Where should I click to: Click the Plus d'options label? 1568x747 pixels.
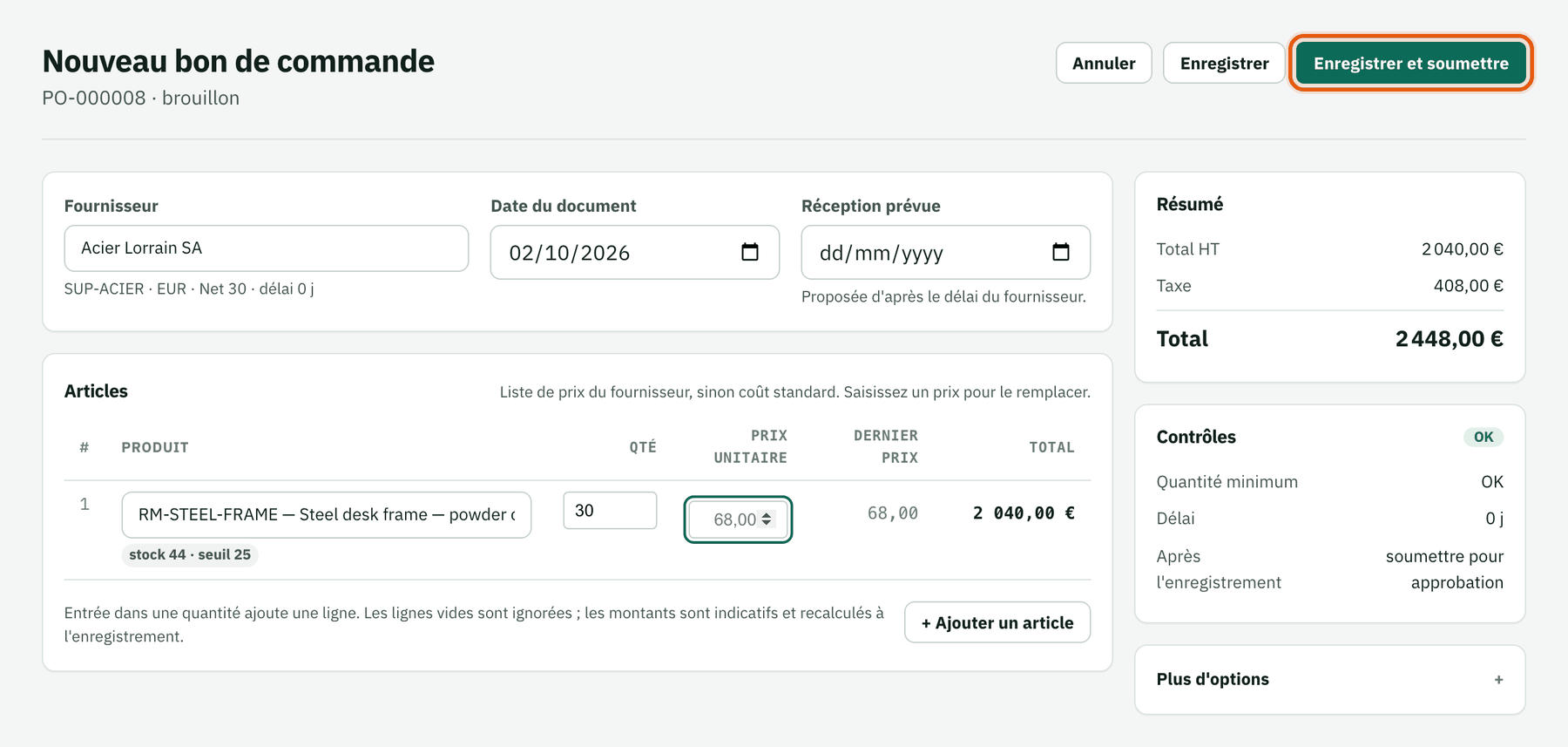pos(1213,679)
